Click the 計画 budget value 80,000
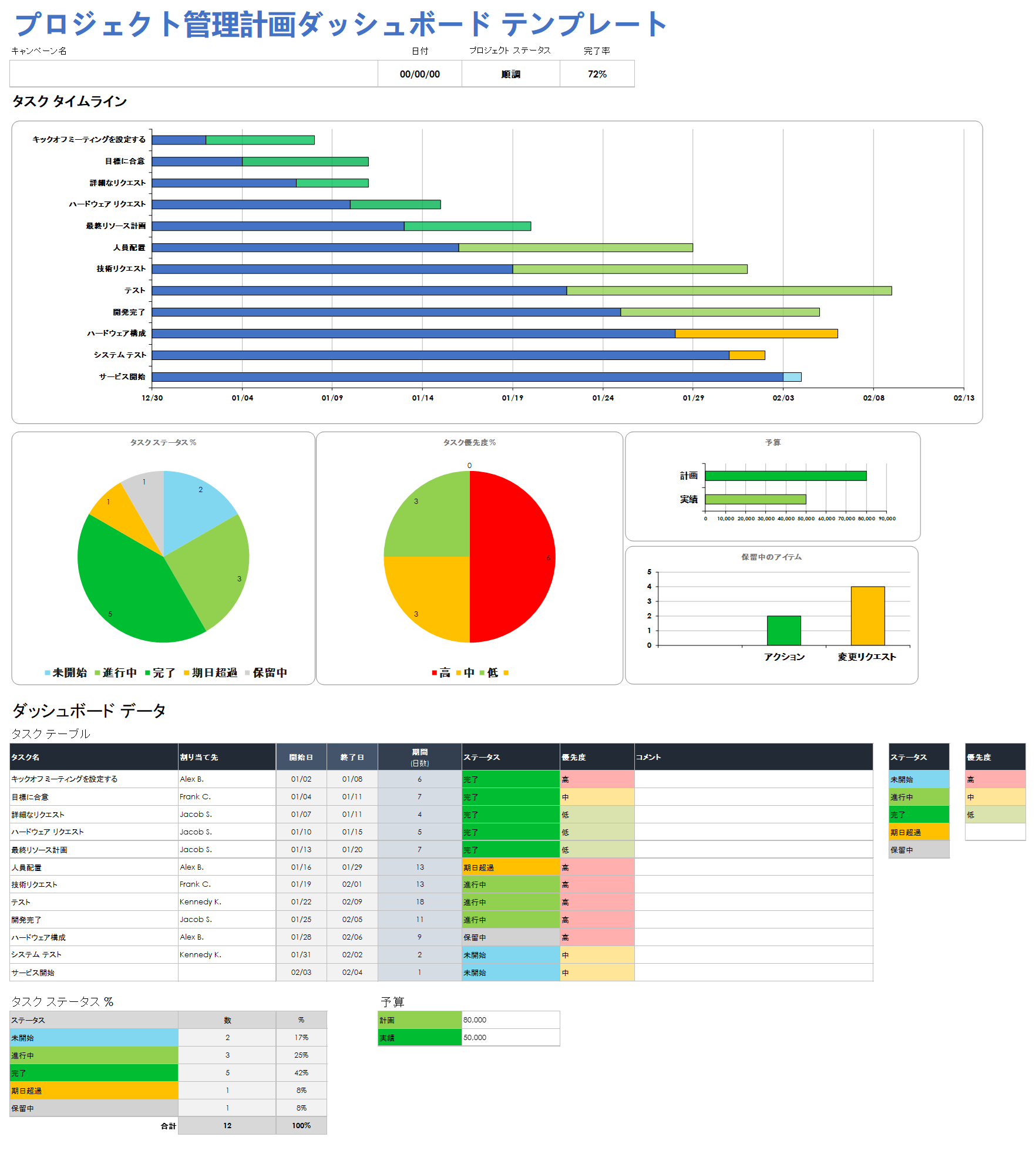The image size is (1036, 1154). tap(511, 1020)
